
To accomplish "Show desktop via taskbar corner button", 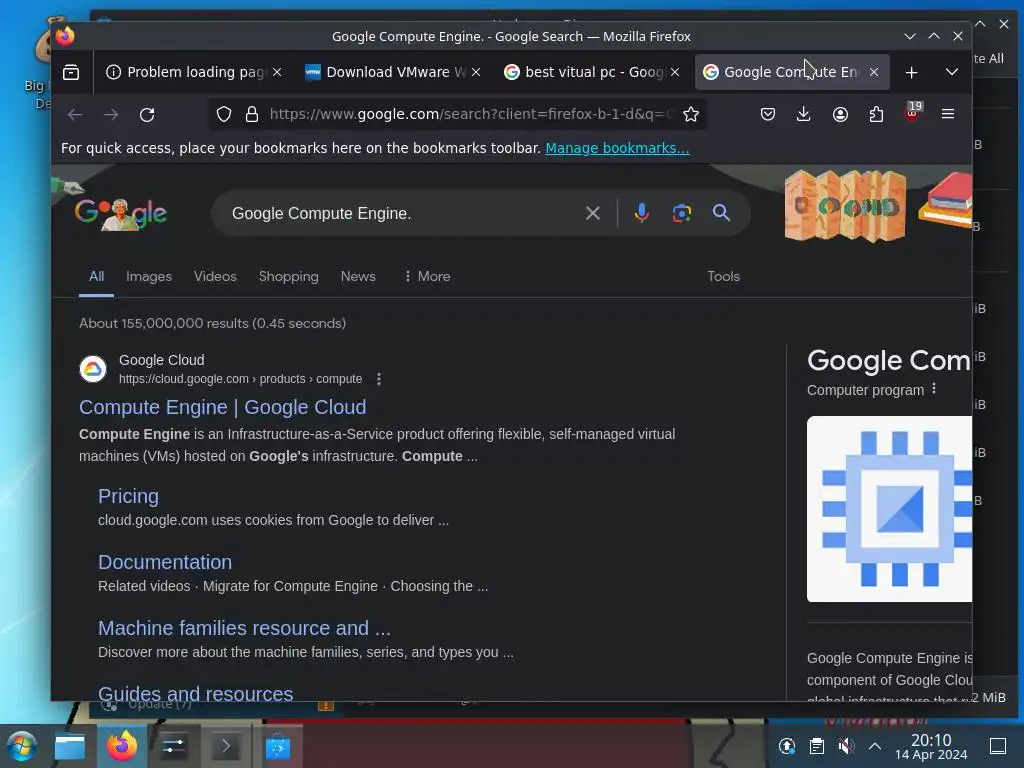I will pos(997,746).
